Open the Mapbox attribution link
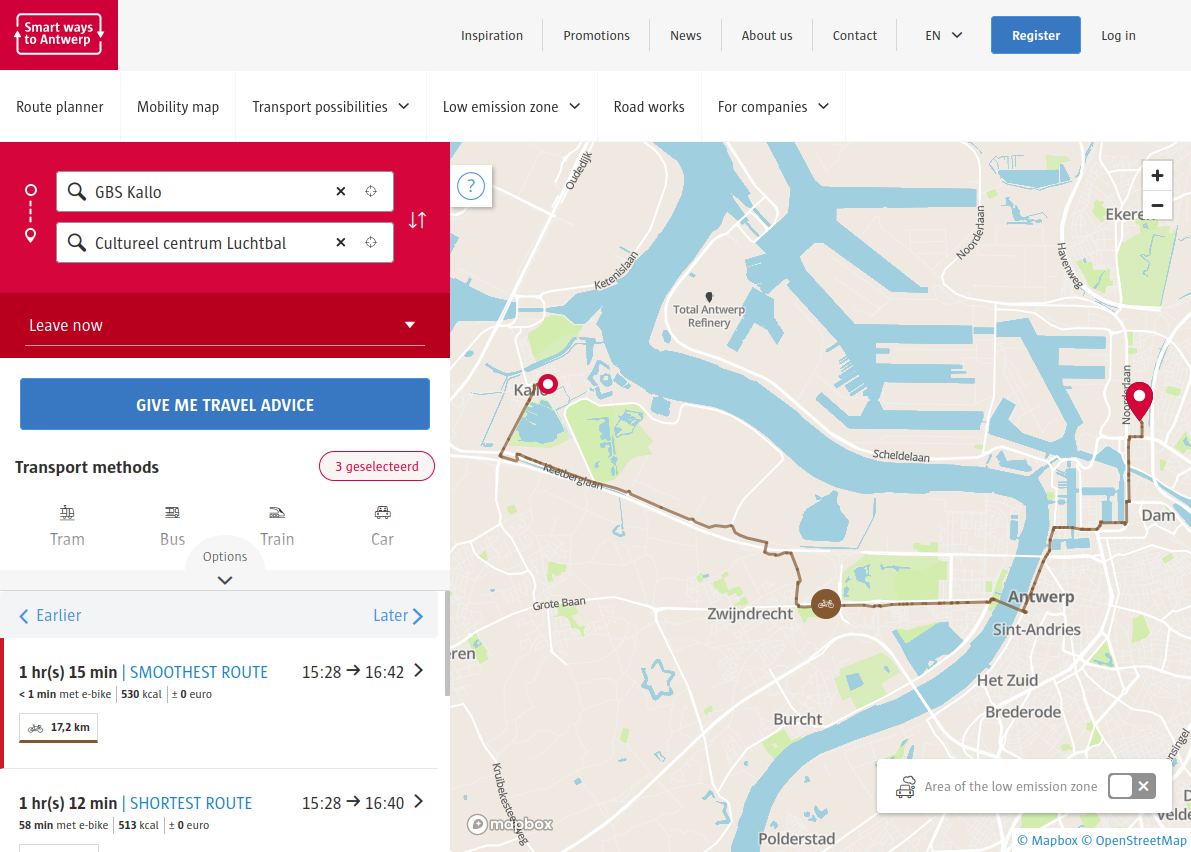The image size is (1191, 852). coord(1047,840)
